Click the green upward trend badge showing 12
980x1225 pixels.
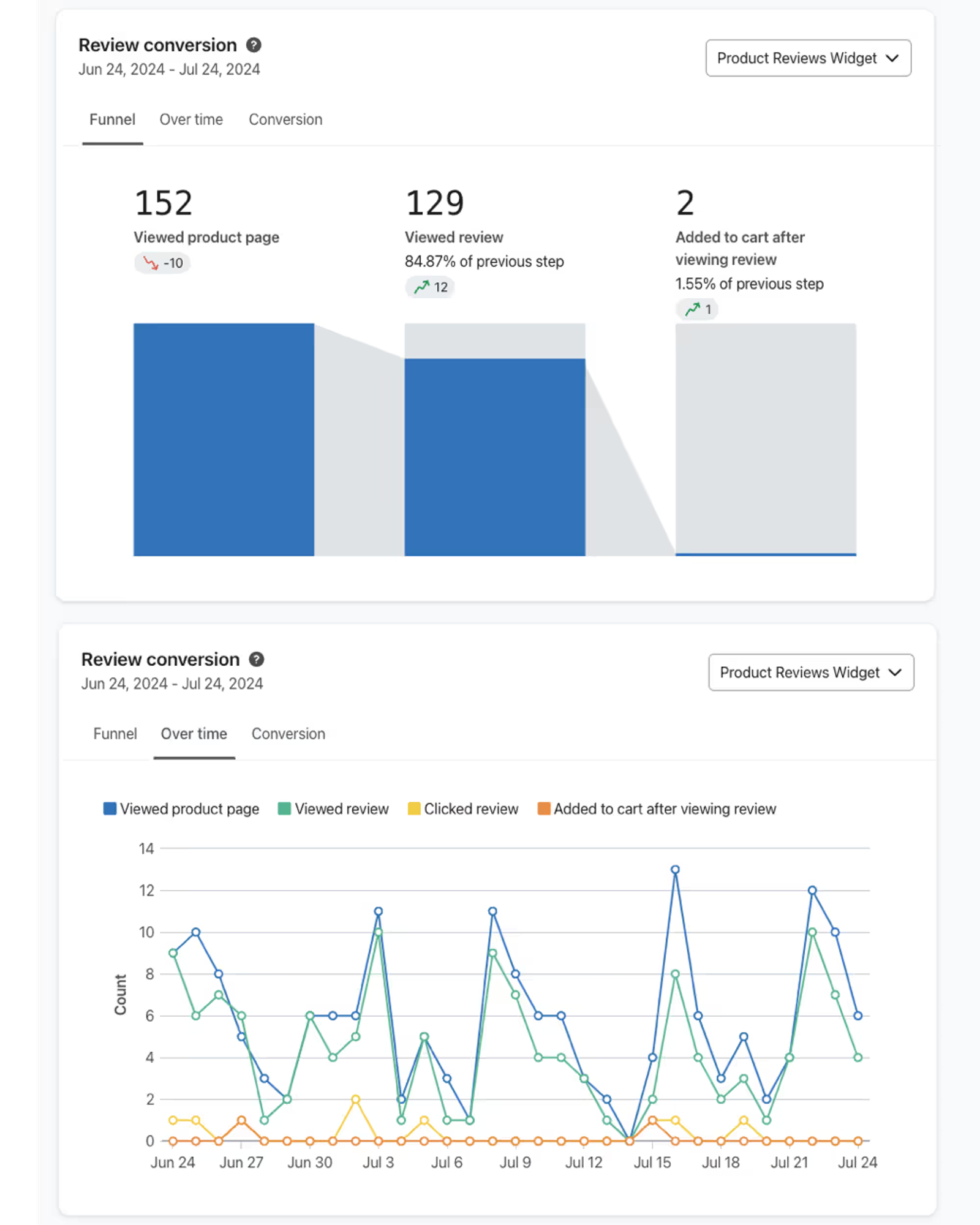(430, 287)
